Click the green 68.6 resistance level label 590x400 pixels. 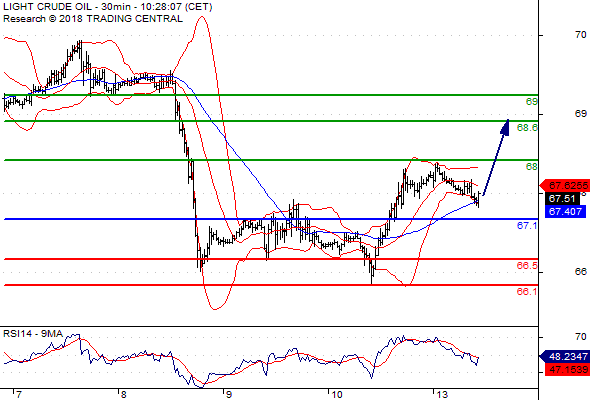click(x=527, y=128)
